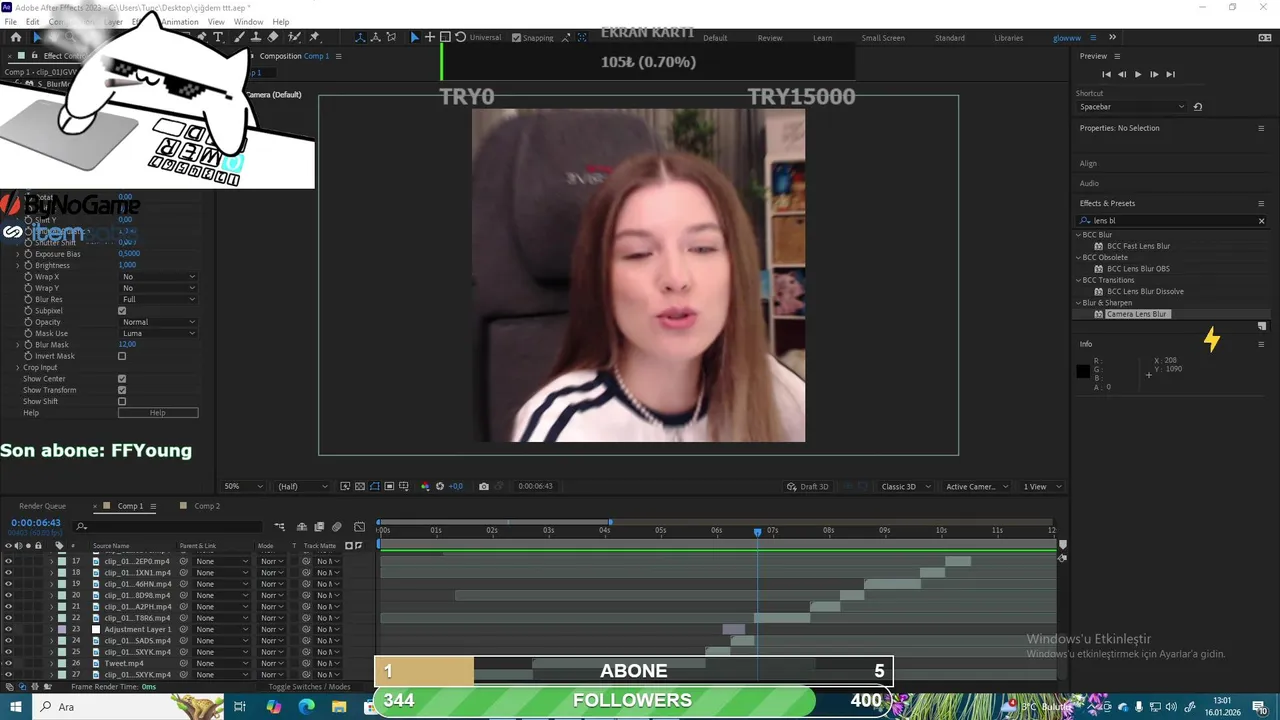
Task: Click the Help button in Effect Controls
Action: pos(158,413)
